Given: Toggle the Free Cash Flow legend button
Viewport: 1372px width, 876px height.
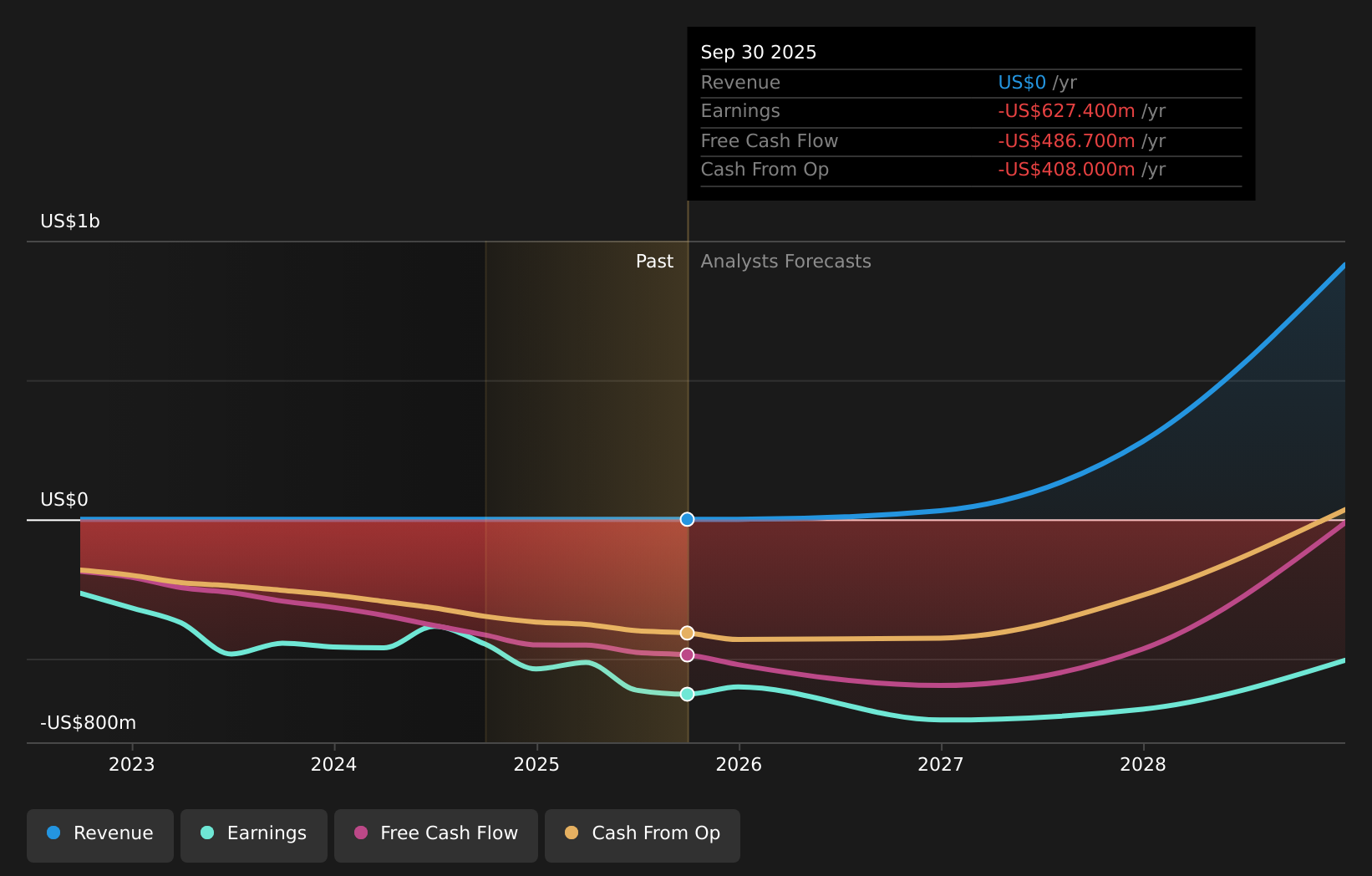Looking at the screenshot, I should (436, 835).
